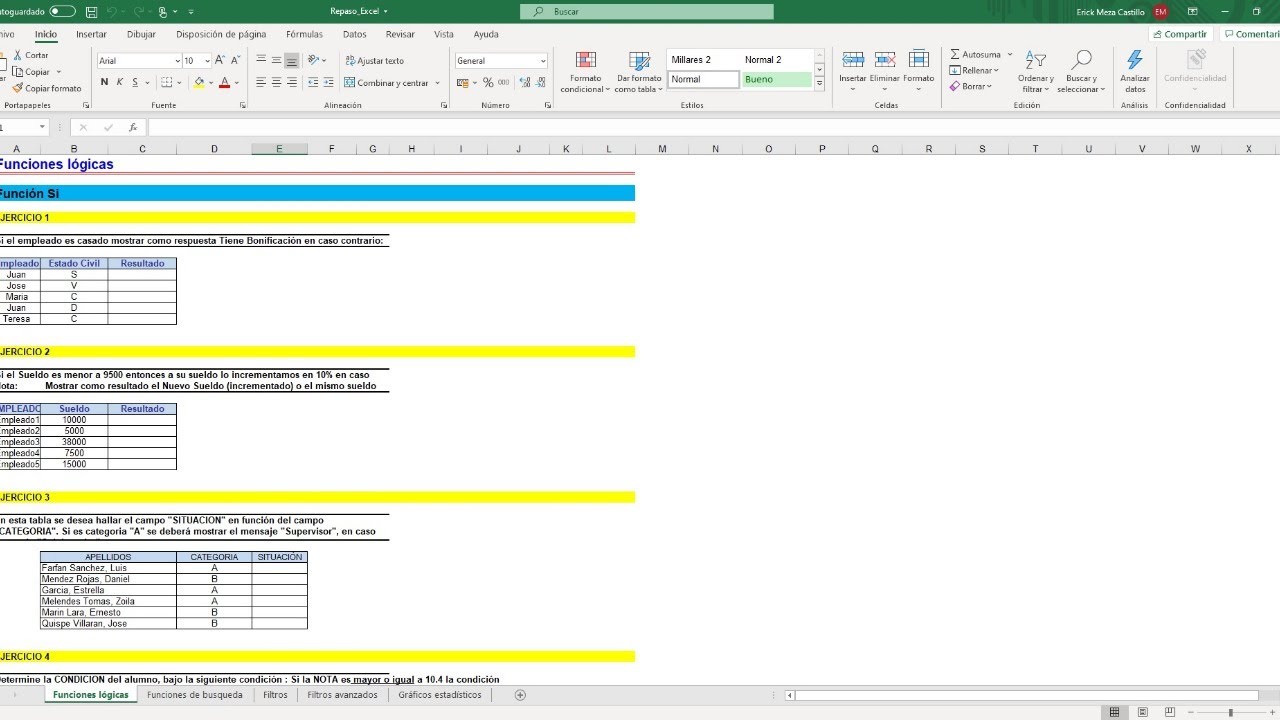The width and height of the screenshot is (1280, 720).
Task: Toggle underline S formatting
Action: 135,83
